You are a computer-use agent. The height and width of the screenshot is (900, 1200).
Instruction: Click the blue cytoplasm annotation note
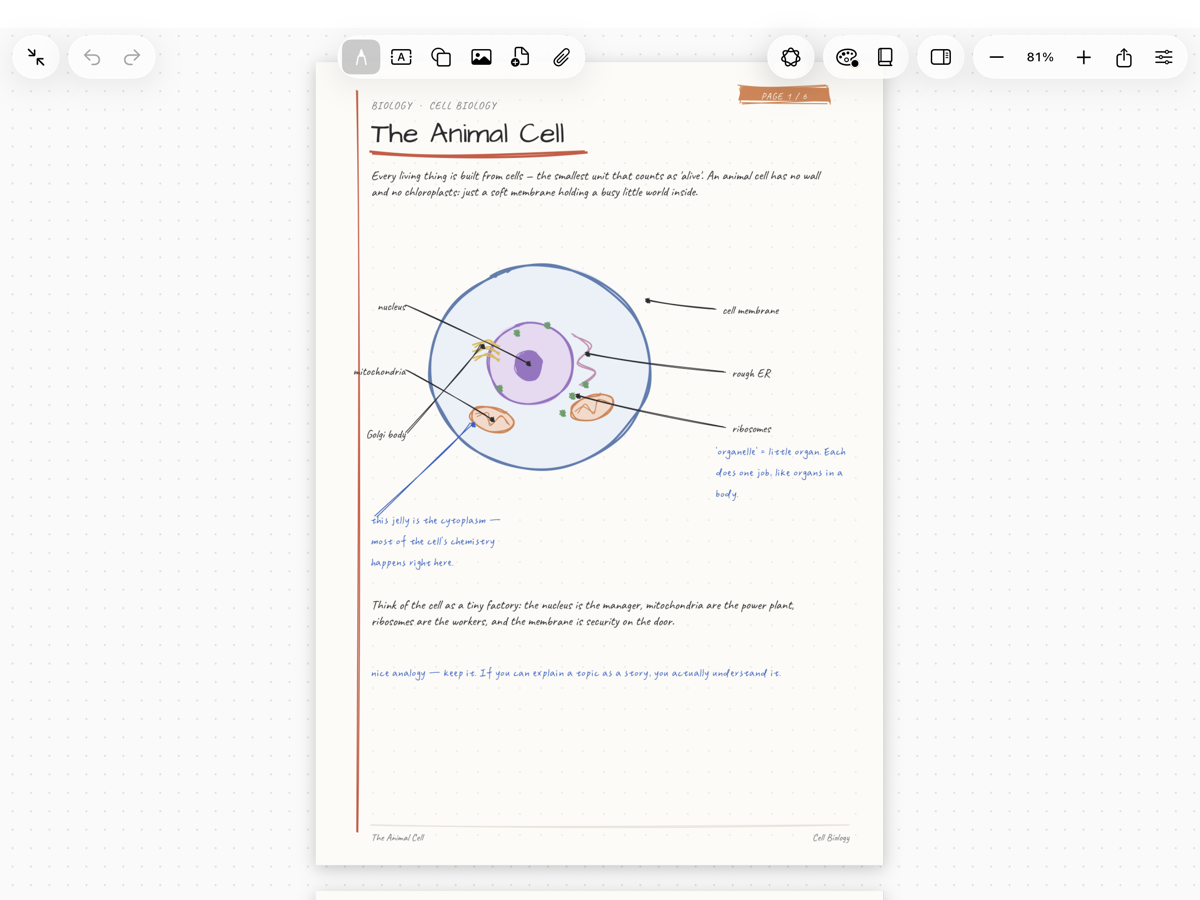click(435, 541)
